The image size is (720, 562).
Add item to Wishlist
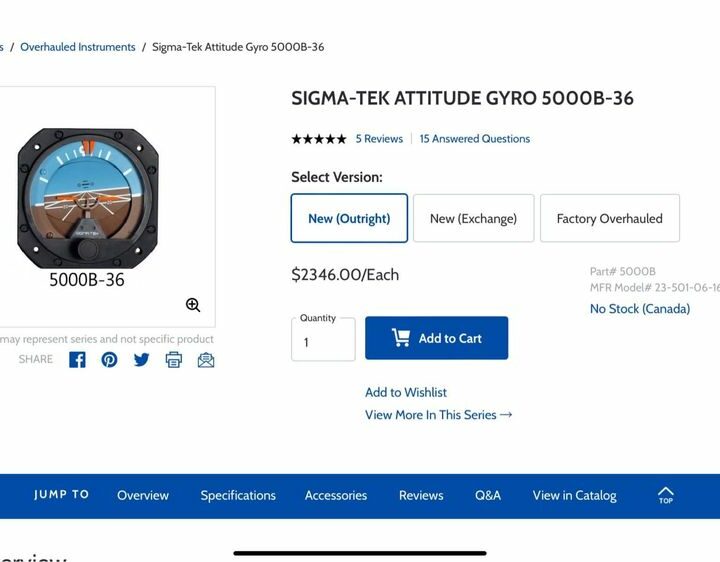406,393
